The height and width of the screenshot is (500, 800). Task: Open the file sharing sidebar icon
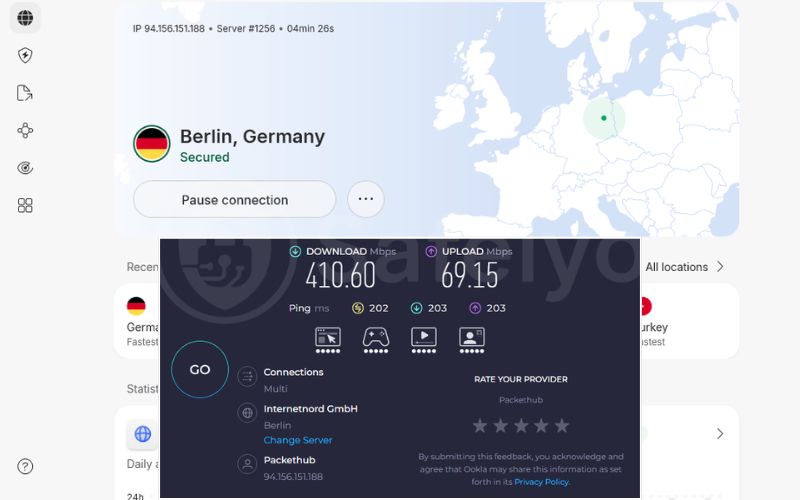click(x=25, y=93)
